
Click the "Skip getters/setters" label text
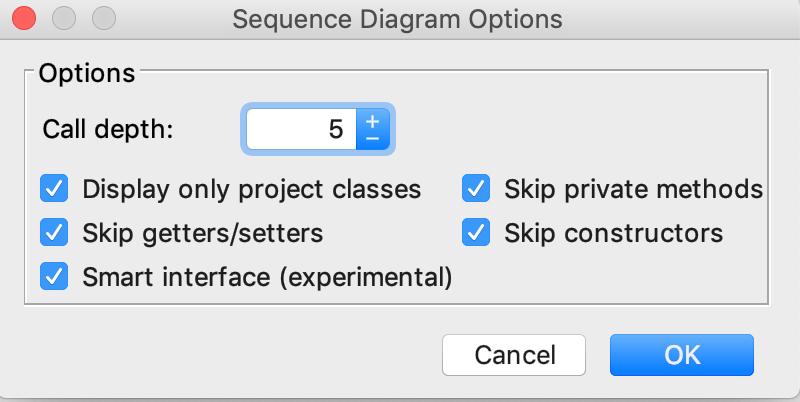pyautogui.click(x=203, y=233)
